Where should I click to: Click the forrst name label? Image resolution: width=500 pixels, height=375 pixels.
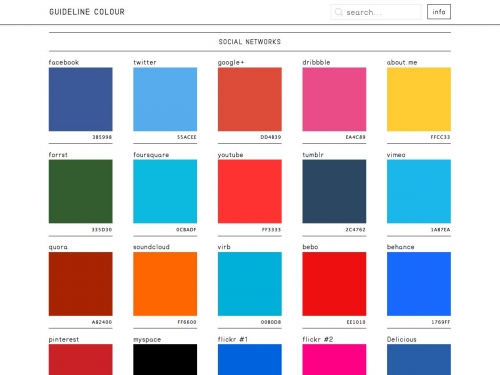[x=58, y=155]
